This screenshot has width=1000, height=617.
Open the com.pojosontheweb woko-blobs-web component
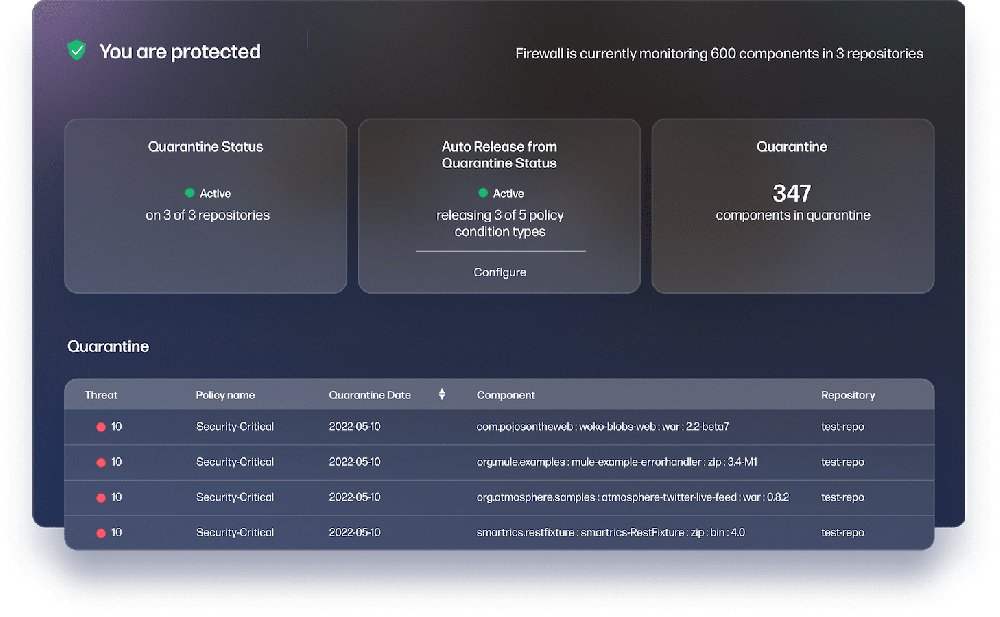[x=602, y=427]
